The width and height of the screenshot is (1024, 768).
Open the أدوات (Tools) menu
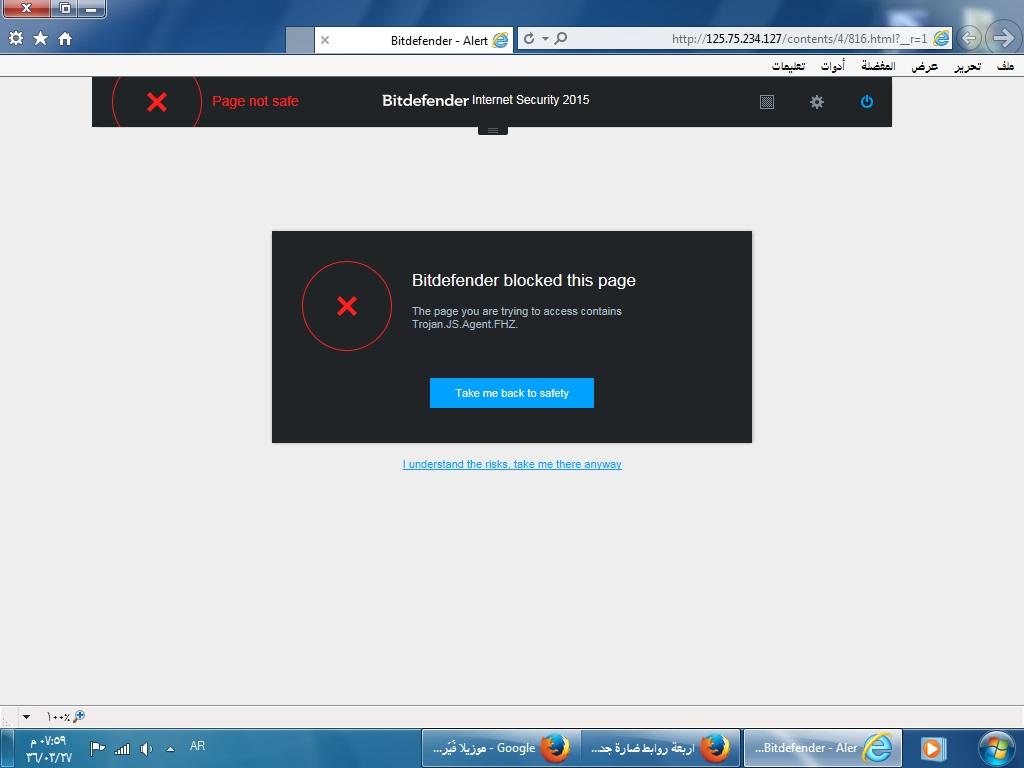coord(833,66)
